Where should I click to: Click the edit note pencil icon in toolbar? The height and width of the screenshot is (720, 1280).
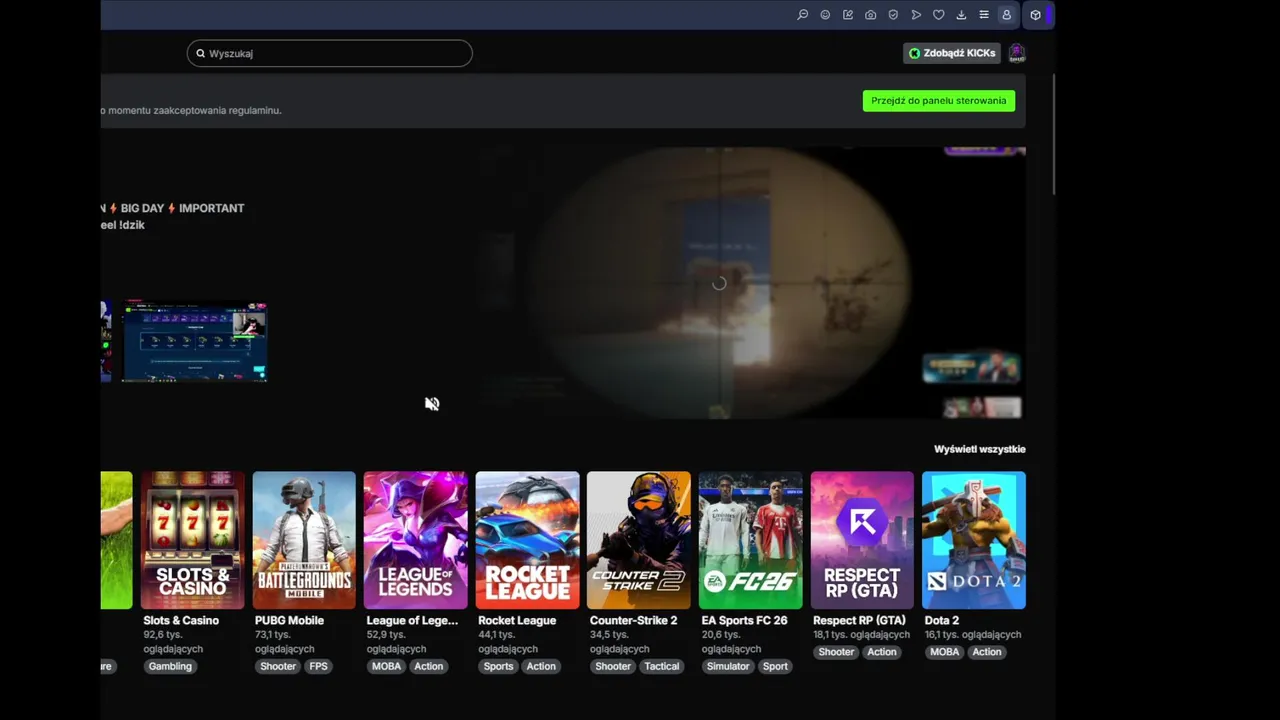848,15
